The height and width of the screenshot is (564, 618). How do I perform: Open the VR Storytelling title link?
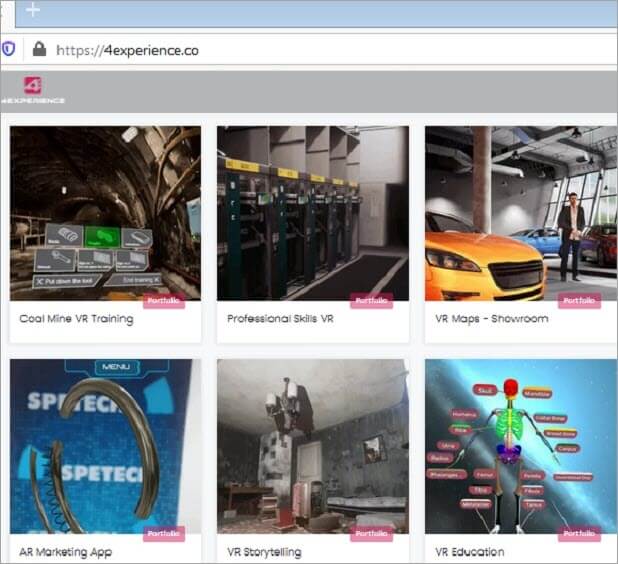click(264, 552)
